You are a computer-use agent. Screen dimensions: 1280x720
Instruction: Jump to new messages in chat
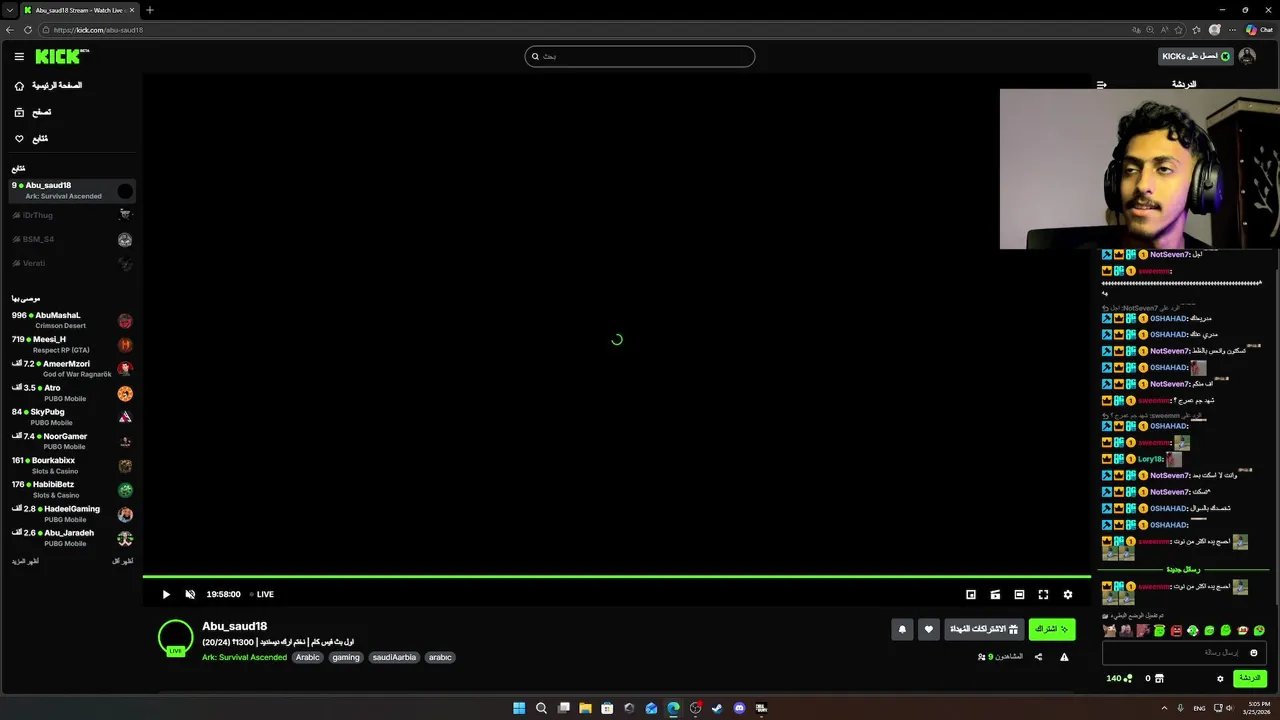[1183, 570]
